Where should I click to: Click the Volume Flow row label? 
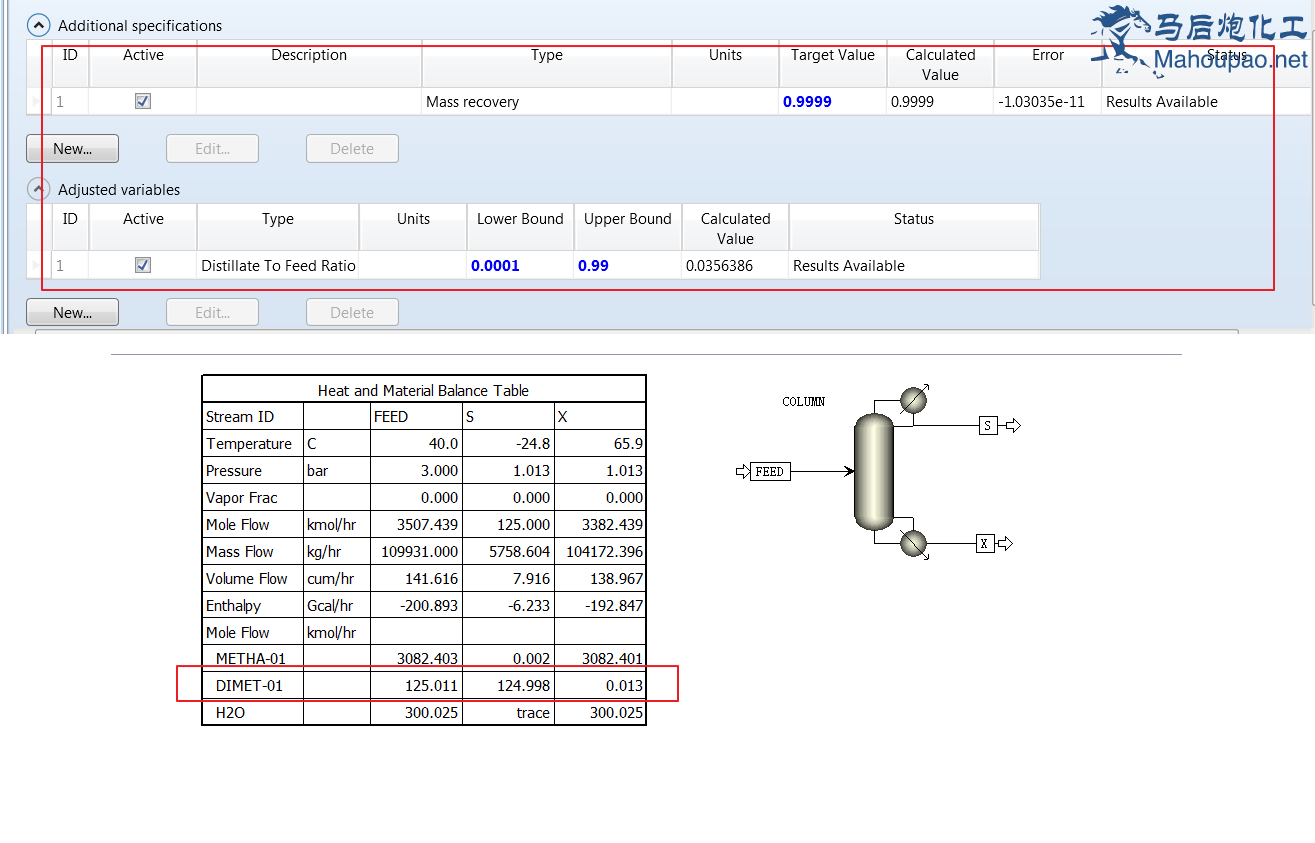(x=246, y=578)
